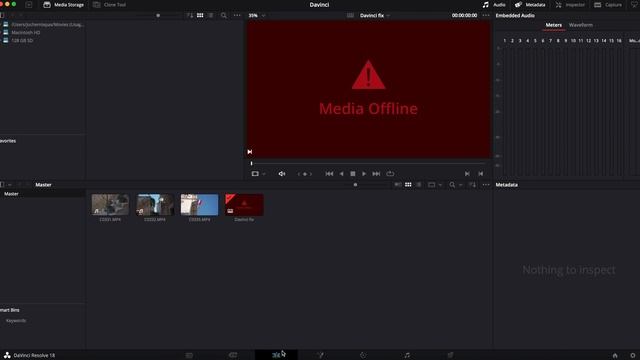Screen dimensions: 640x360
Task: Select the C0002.MP4 clip thumbnail
Action: pyautogui.click(x=155, y=204)
